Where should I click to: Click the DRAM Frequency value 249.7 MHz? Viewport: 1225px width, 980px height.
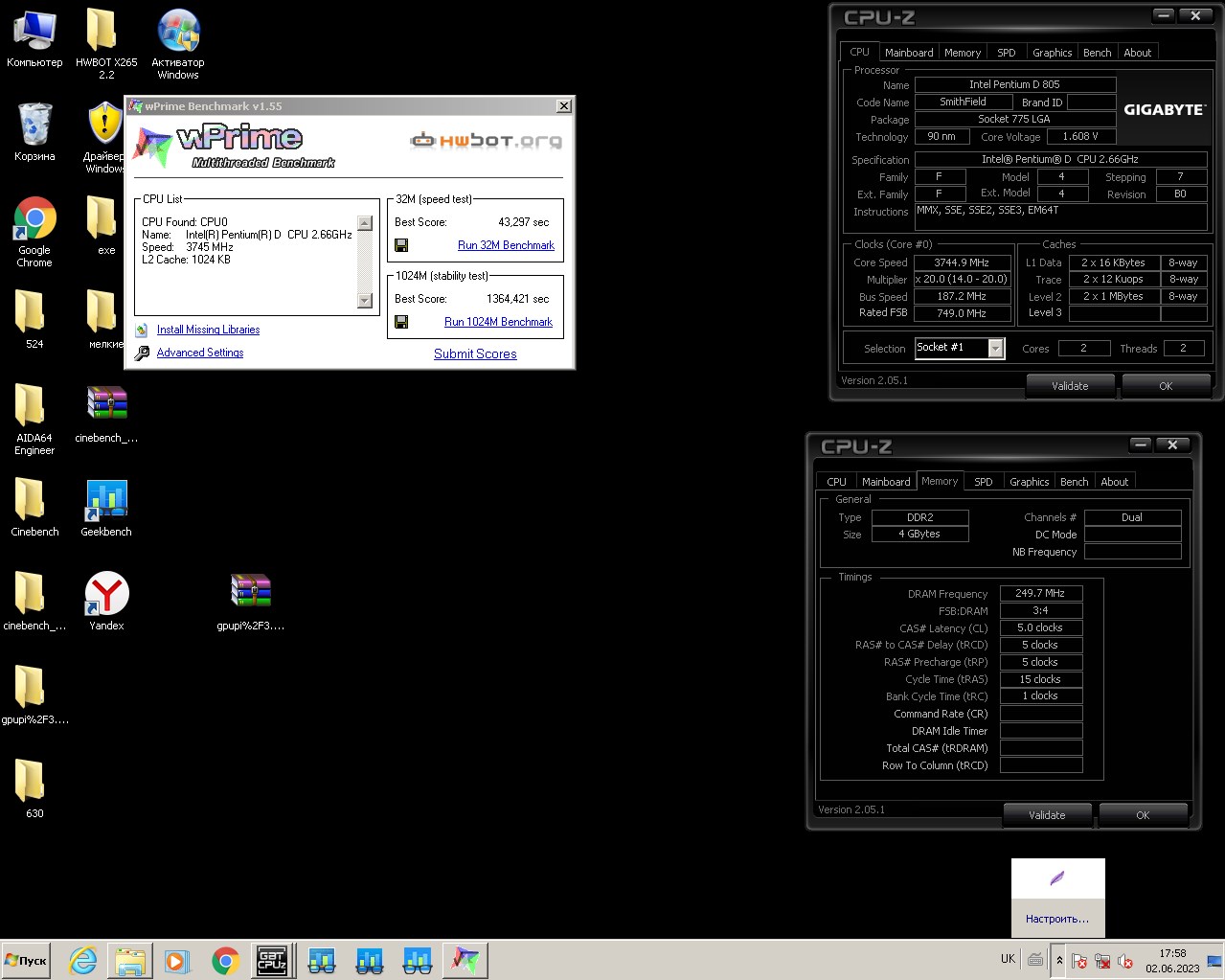[1040, 594]
